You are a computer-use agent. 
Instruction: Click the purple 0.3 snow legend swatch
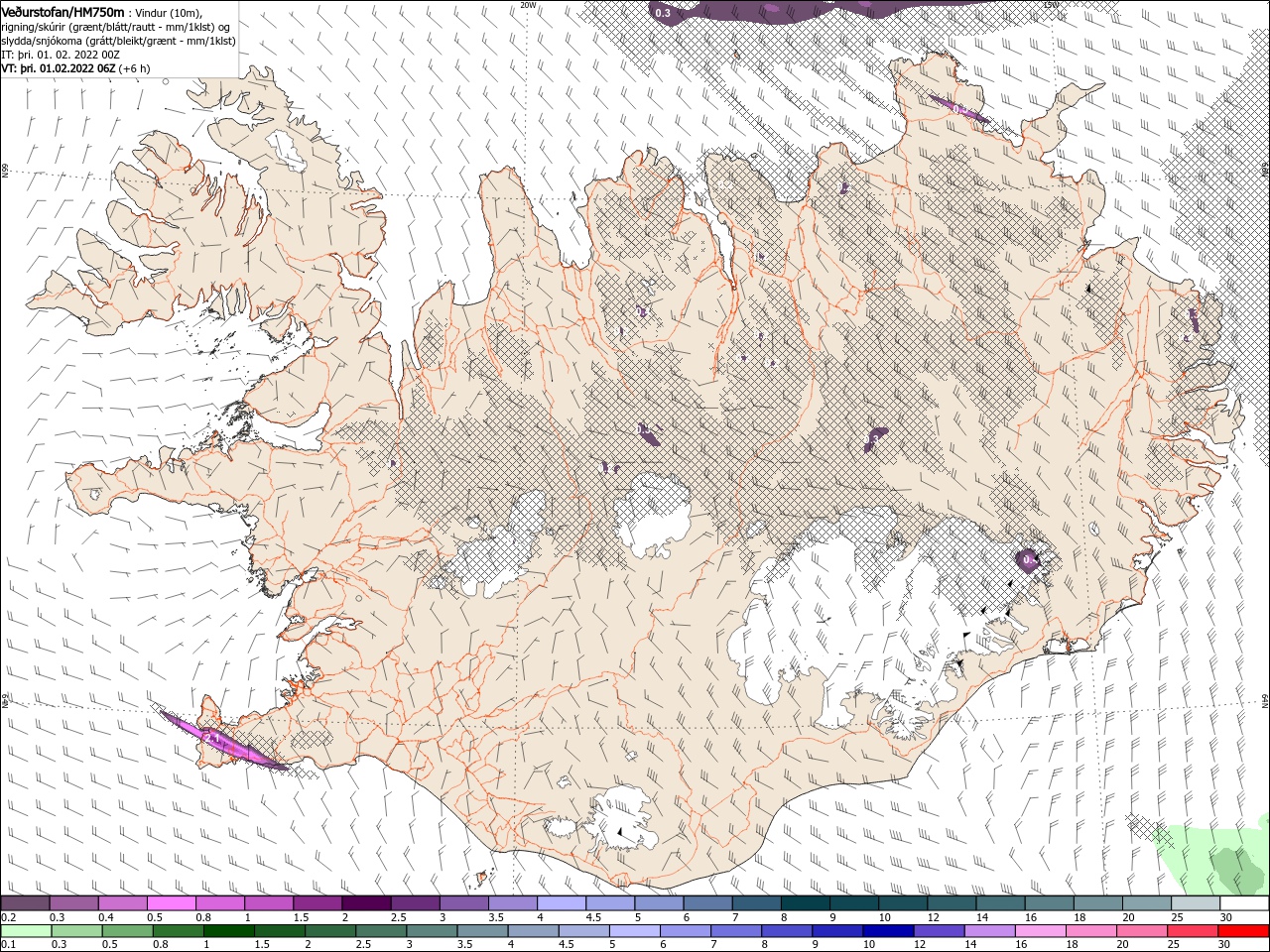(73, 903)
